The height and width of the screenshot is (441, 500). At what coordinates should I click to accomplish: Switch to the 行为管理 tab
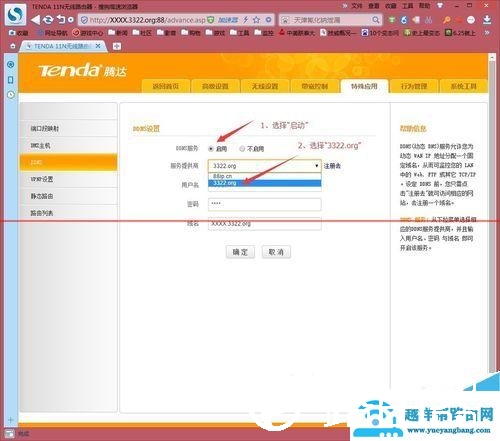click(414, 86)
